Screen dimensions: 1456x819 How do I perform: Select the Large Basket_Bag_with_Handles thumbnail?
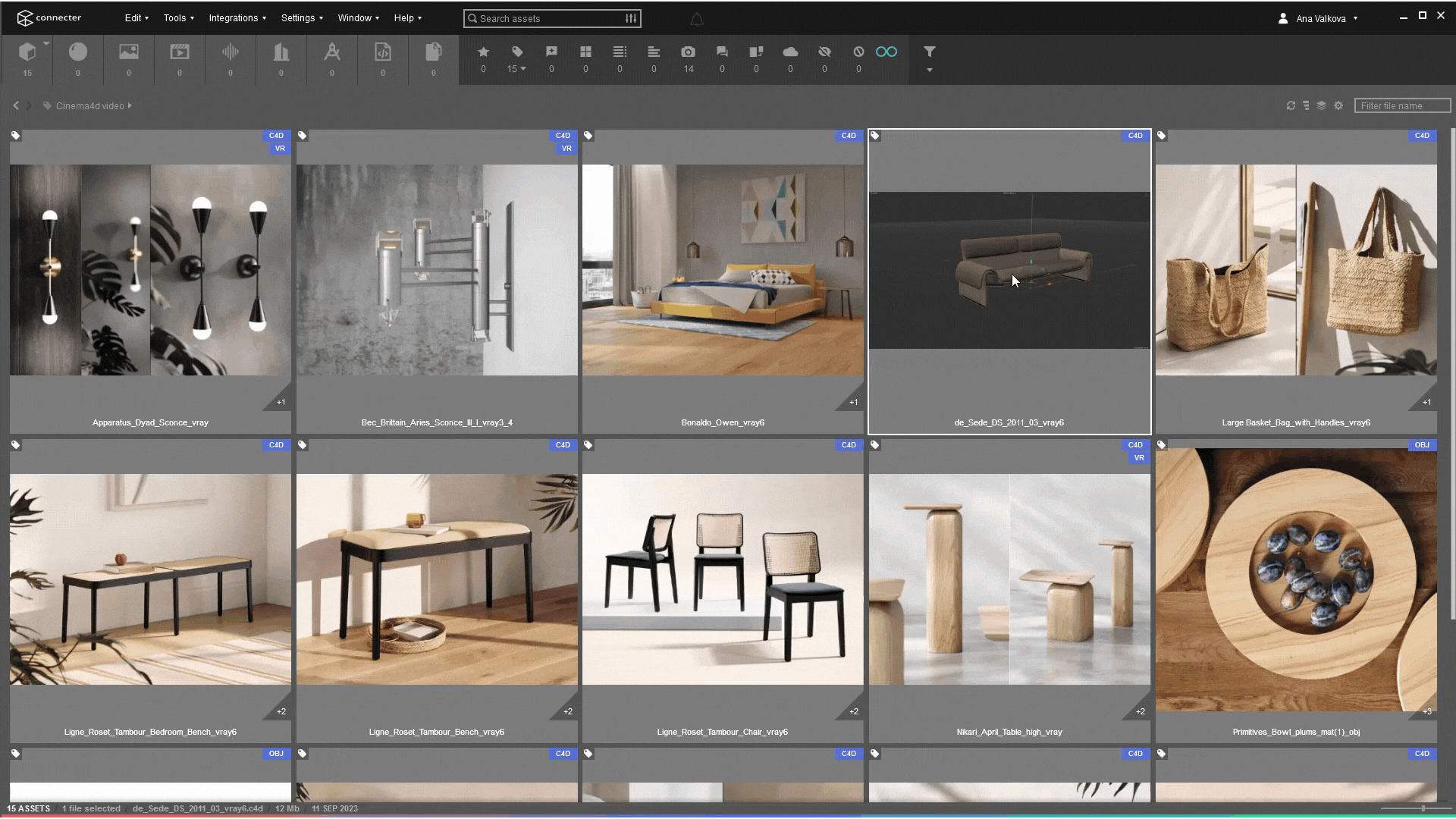coord(1296,270)
